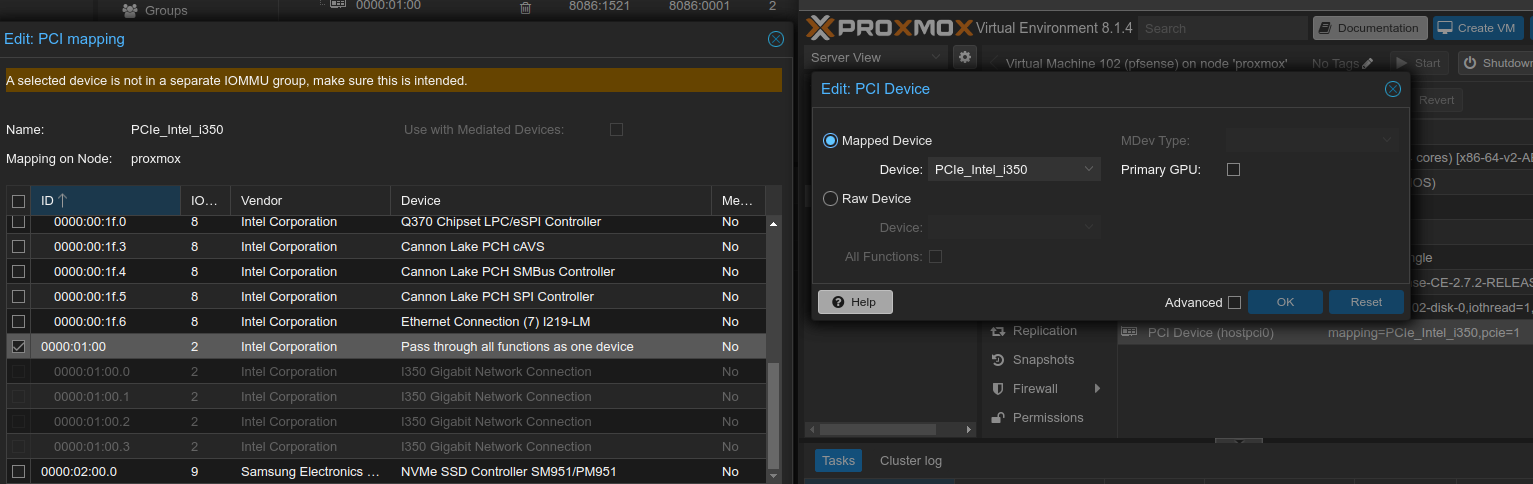Click Reset in the PCI Device dialog

coord(1366,302)
